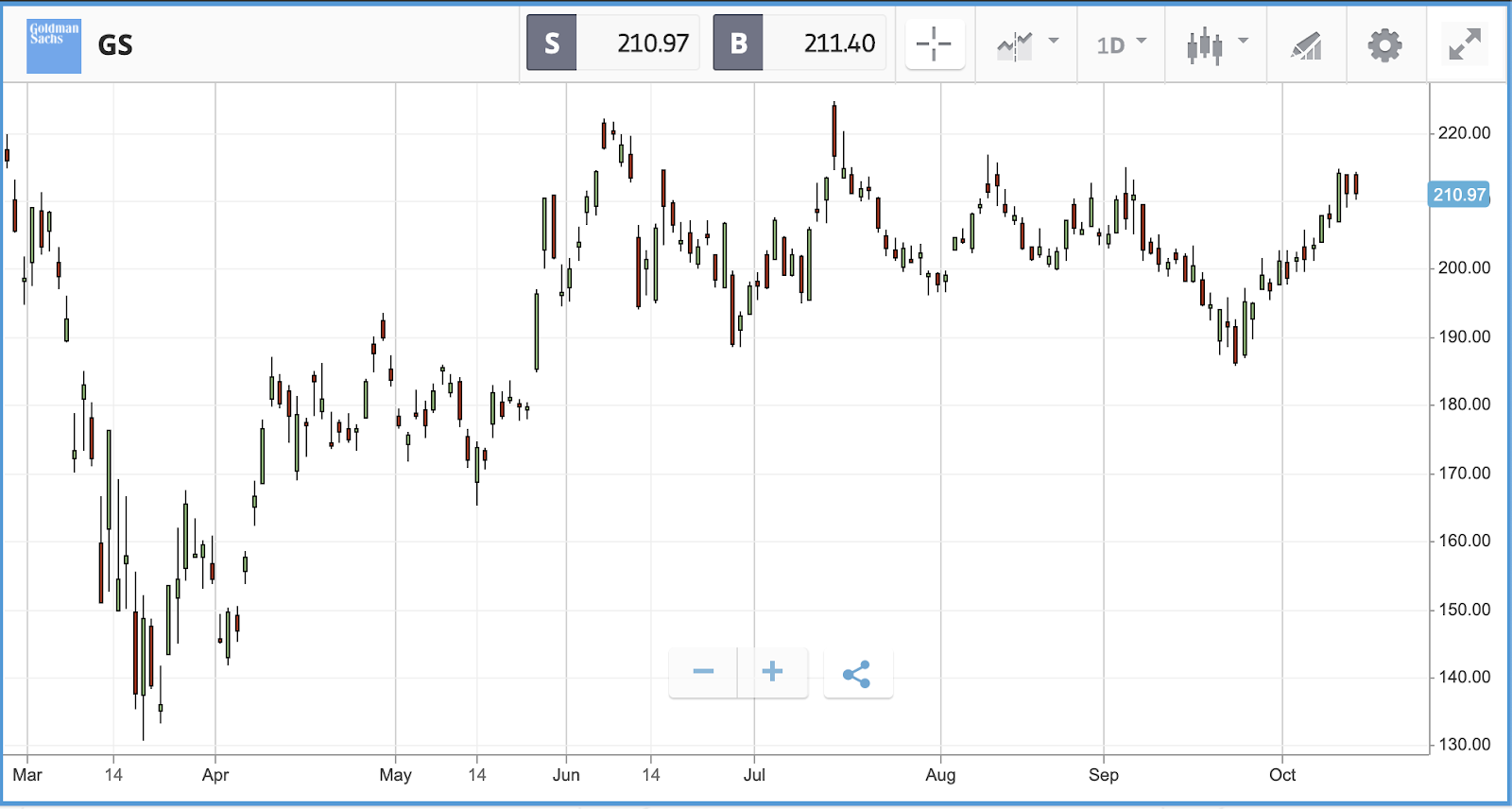The height and width of the screenshot is (809, 1512).
Task: Click the buy price 211.40
Action: pos(839,43)
